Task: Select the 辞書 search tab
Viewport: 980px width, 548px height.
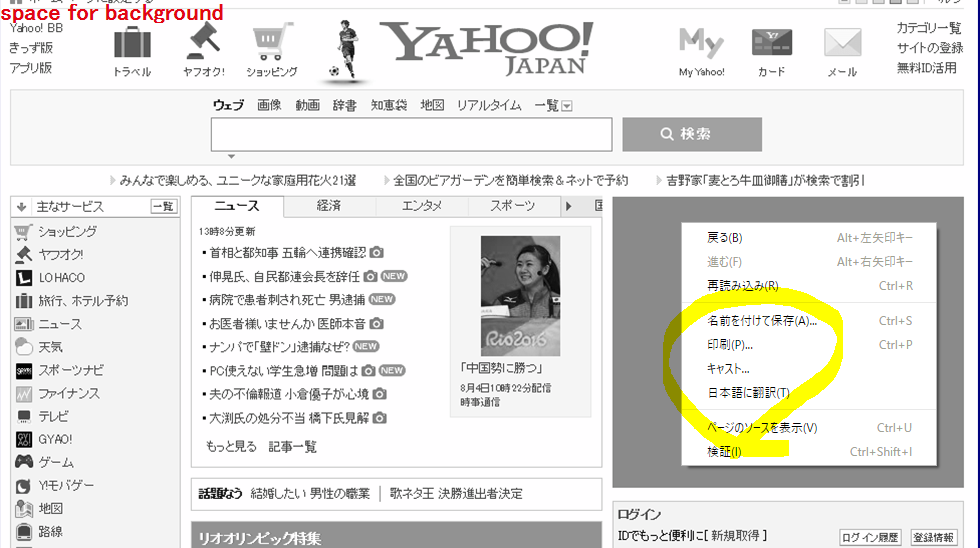Action: 345,105
